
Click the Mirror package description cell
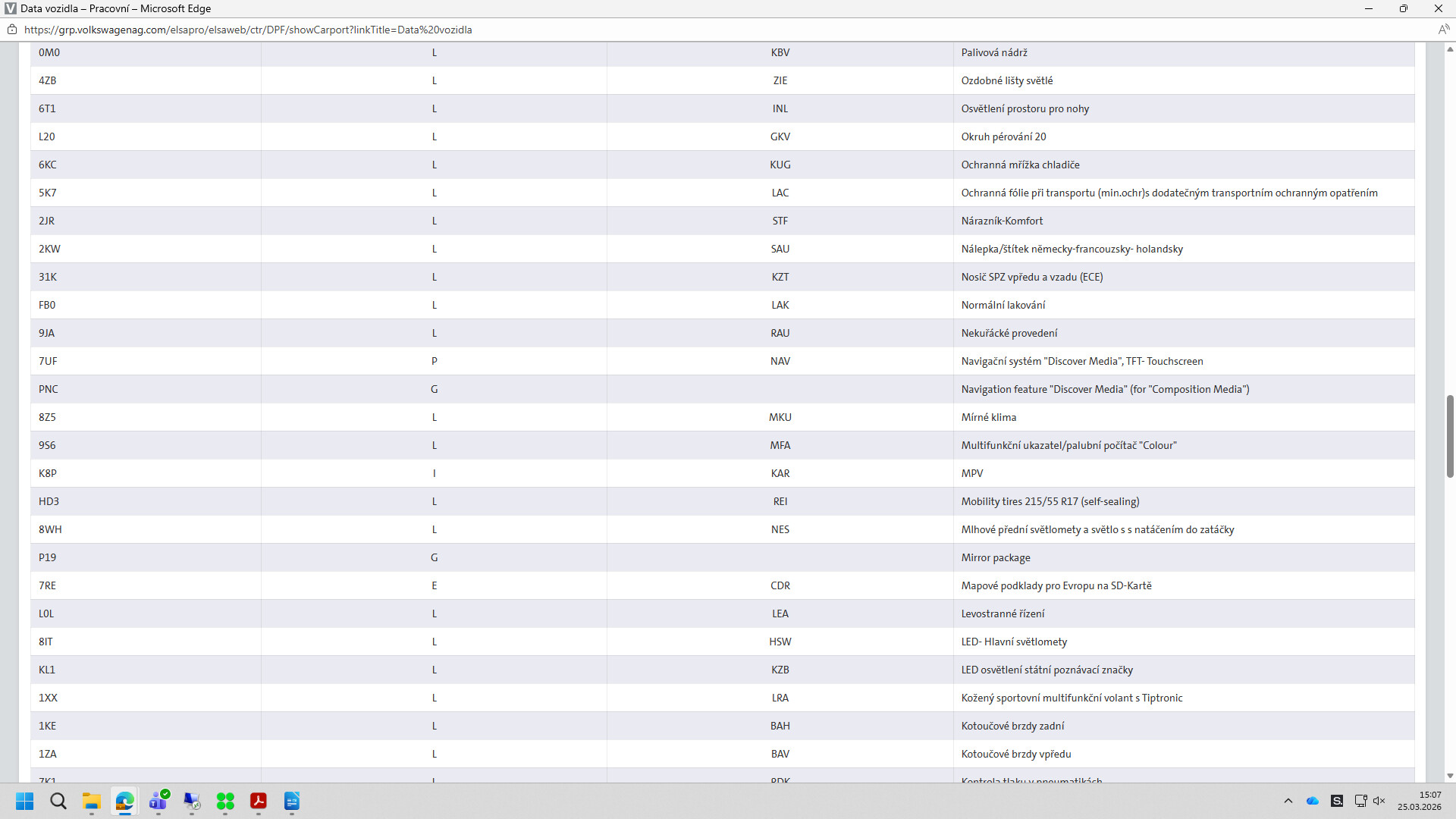coord(996,557)
